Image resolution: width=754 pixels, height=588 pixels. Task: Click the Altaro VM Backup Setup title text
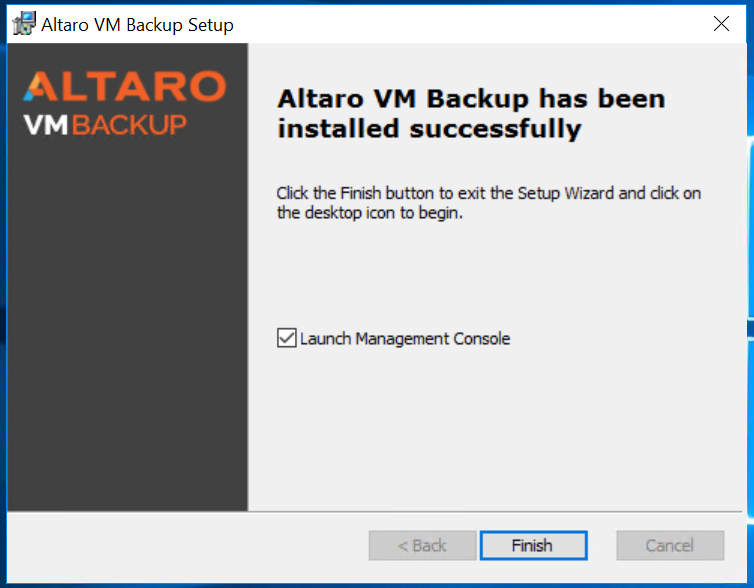click(x=138, y=25)
